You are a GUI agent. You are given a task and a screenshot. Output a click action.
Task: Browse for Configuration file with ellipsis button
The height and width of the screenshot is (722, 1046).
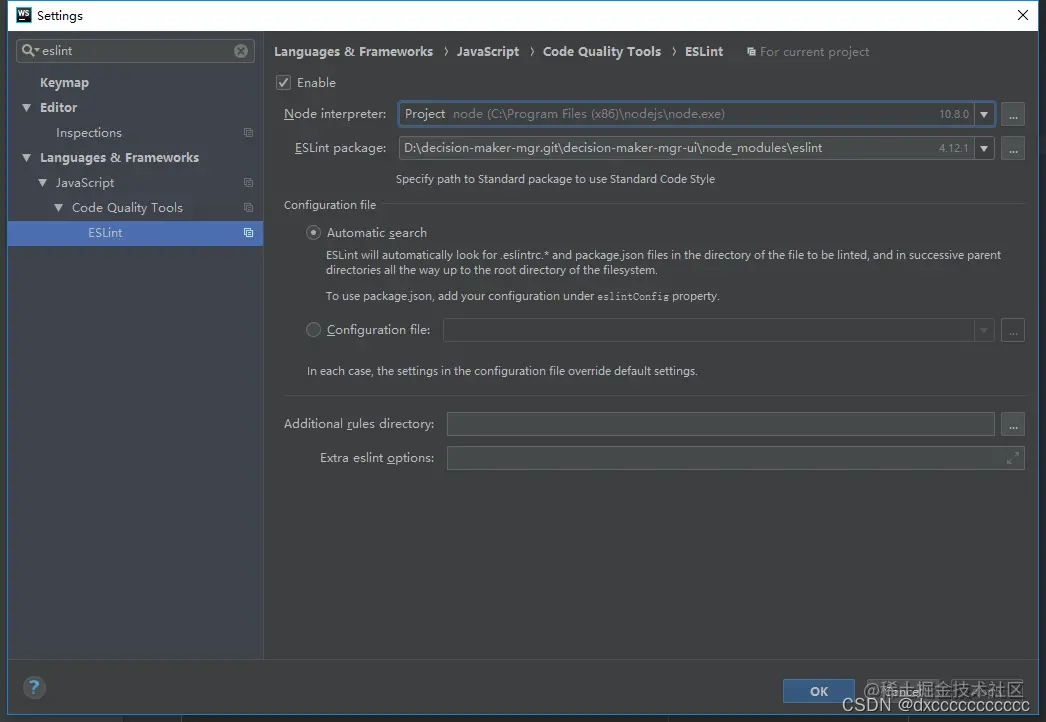click(x=1013, y=330)
